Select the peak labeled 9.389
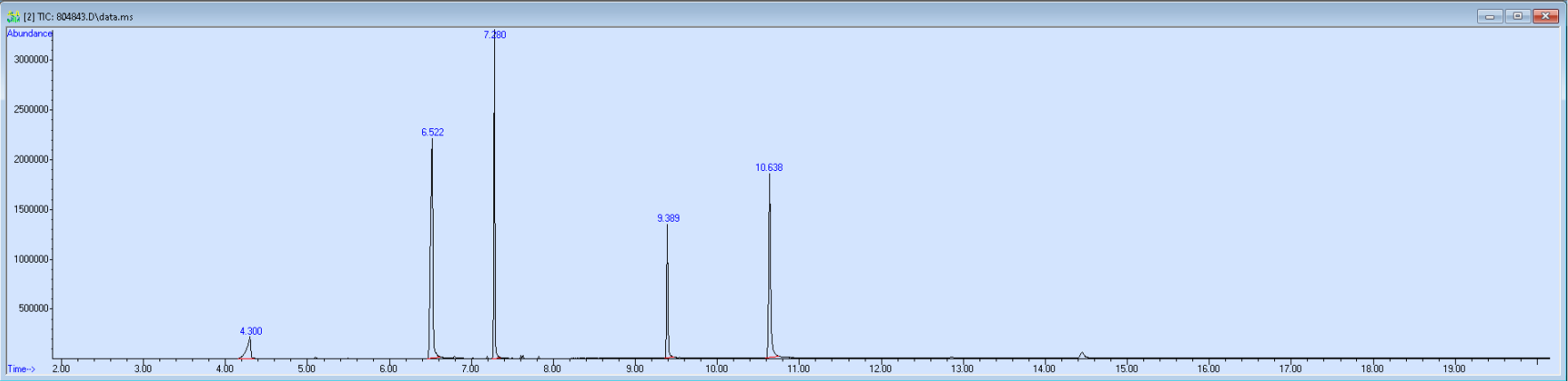Viewport: 1568px width, 381px height. (x=669, y=218)
